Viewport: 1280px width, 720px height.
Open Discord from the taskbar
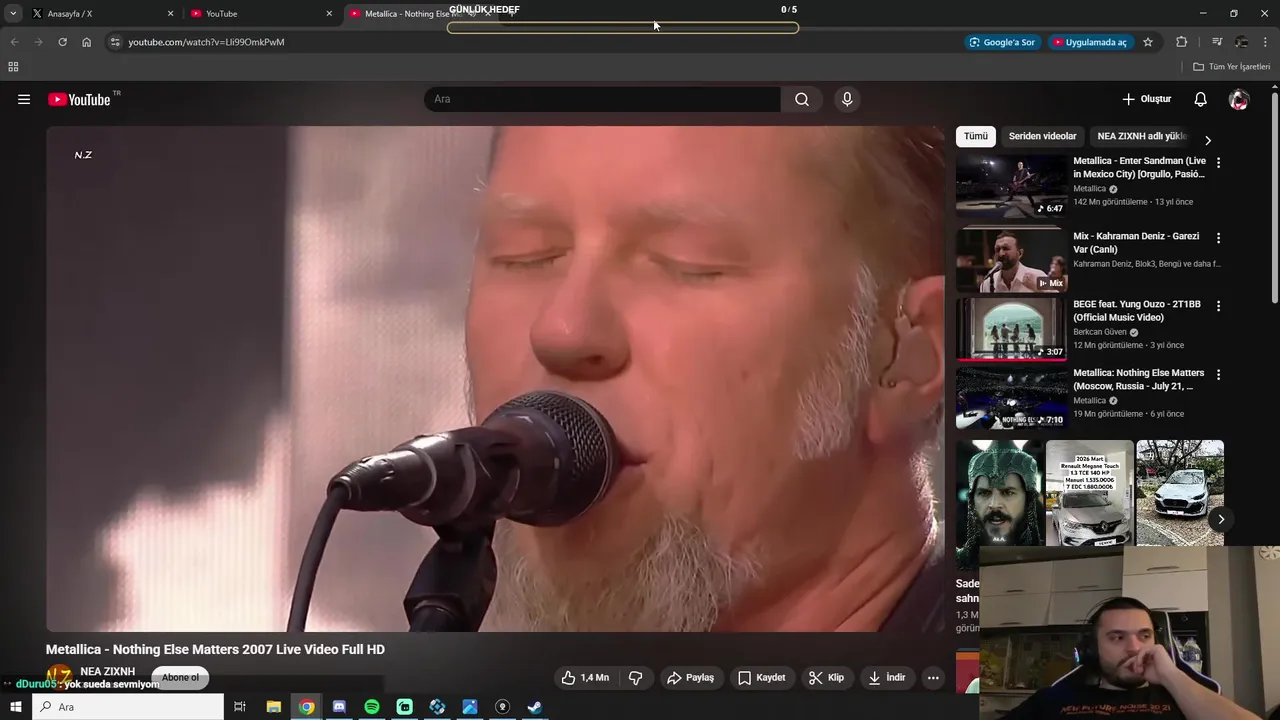tap(339, 707)
